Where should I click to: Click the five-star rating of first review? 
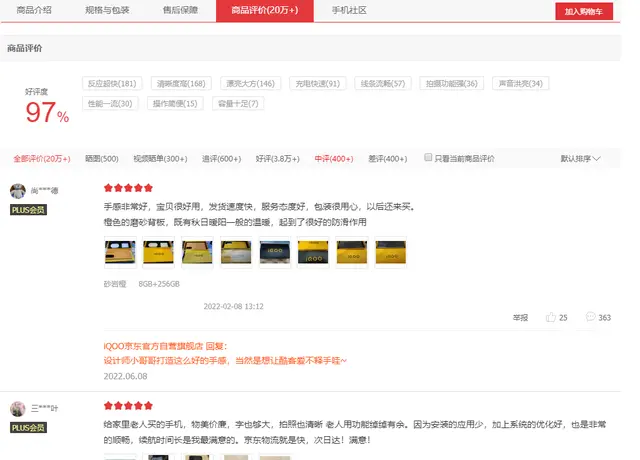[x=128, y=188]
